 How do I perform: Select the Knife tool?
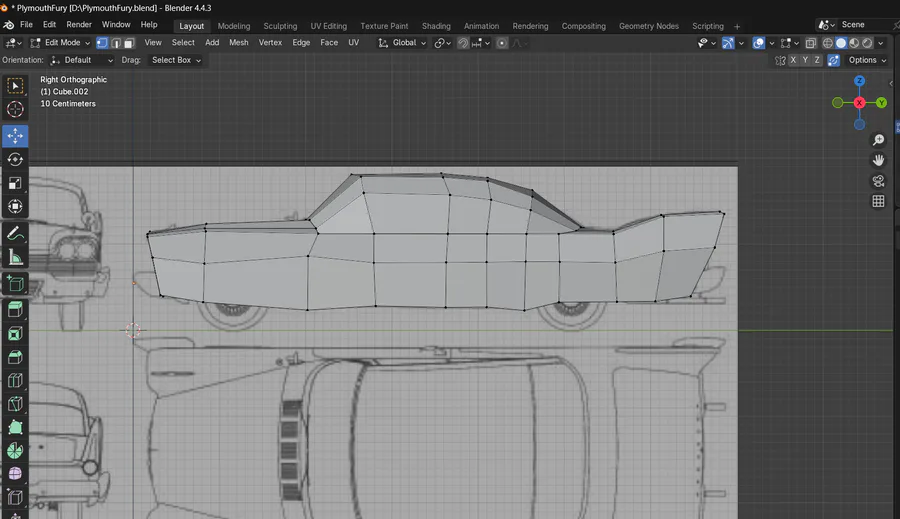coord(15,404)
